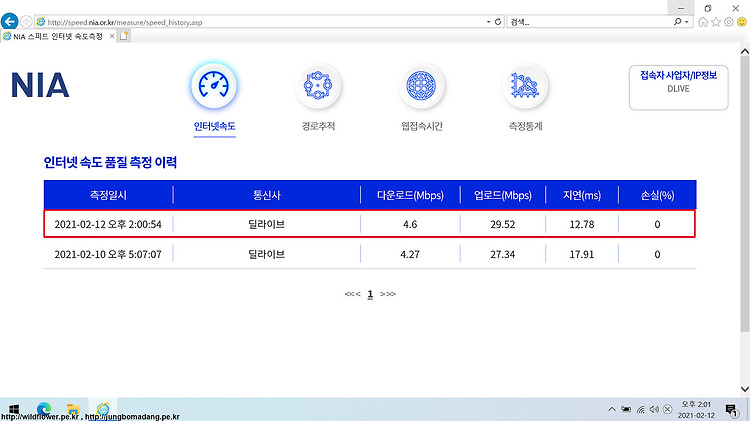Viewport: 750px width, 421px height.
Task: Click date 2021-02-10 오후 5:07:07
Action: click(108, 255)
